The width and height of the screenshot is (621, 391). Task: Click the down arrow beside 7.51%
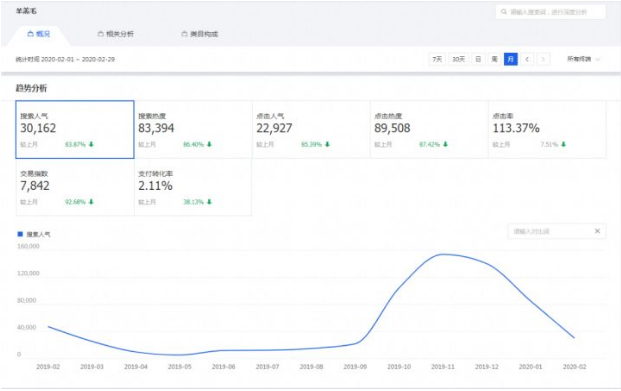(563, 144)
